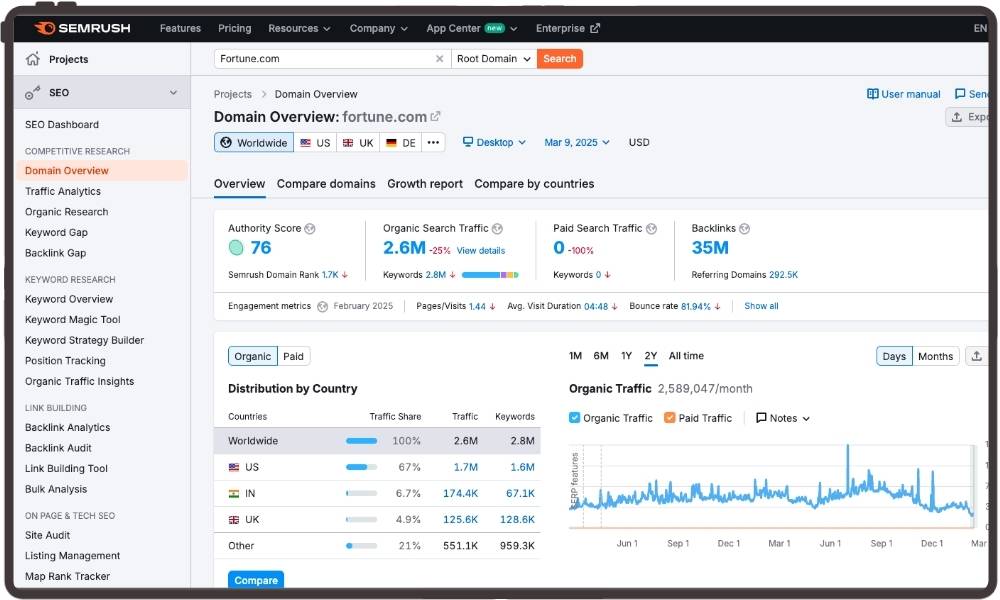The width and height of the screenshot is (1000, 600).
Task: Switch to the Compare domains tab
Action: click(x=326, y=184)
